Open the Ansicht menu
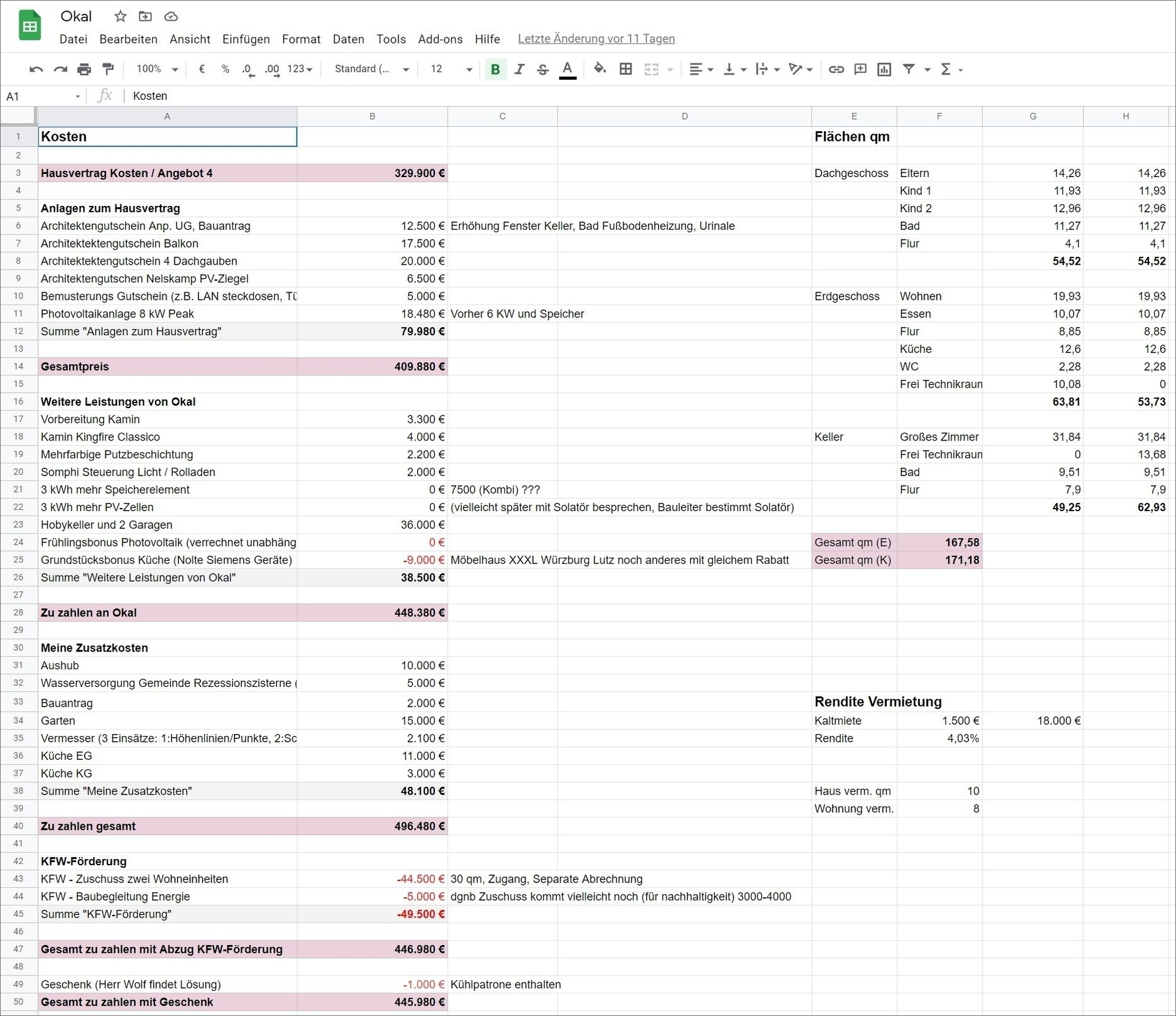 (190, 39)
